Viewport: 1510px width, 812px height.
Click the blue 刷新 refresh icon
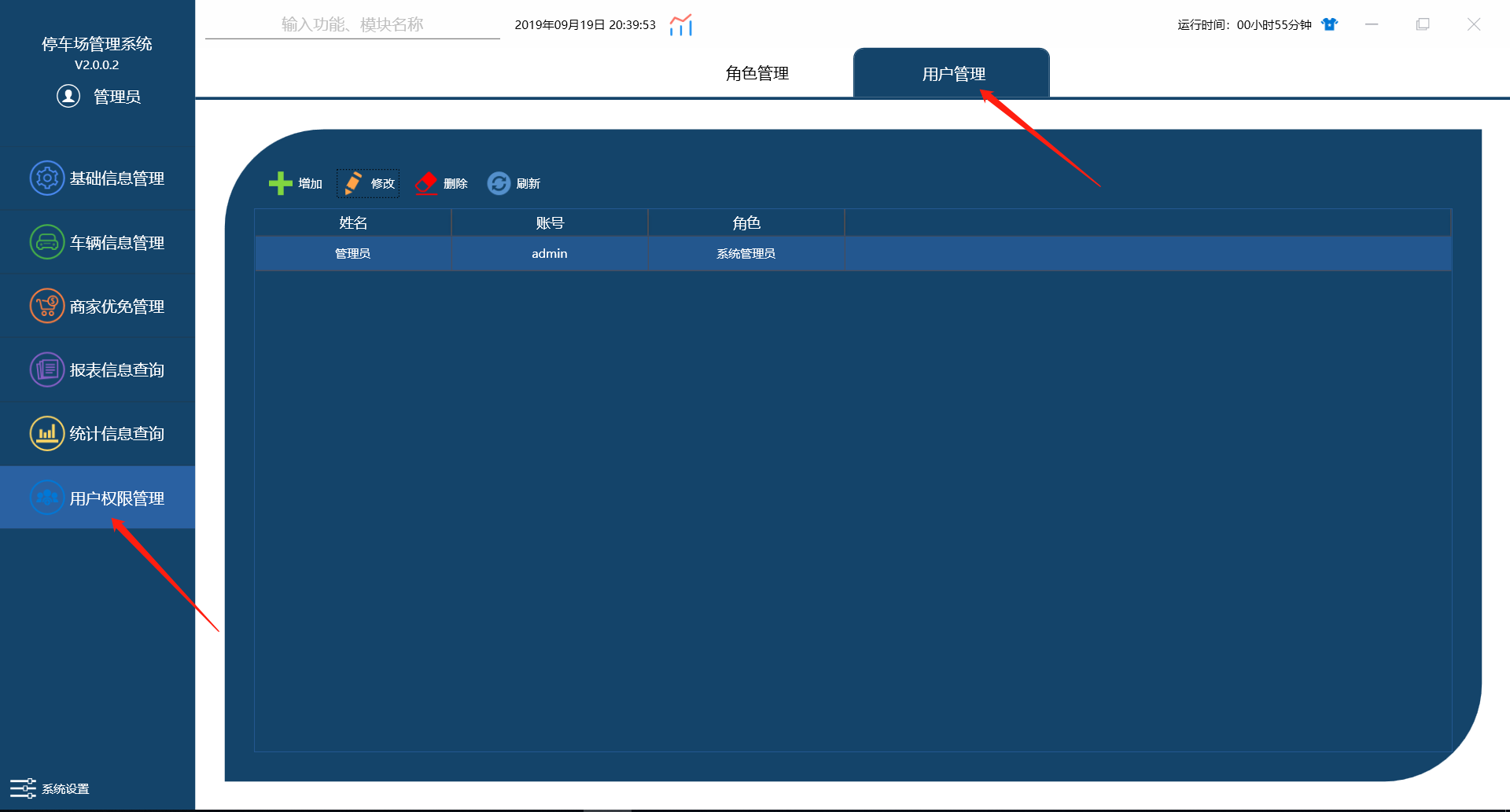[499, 183]
